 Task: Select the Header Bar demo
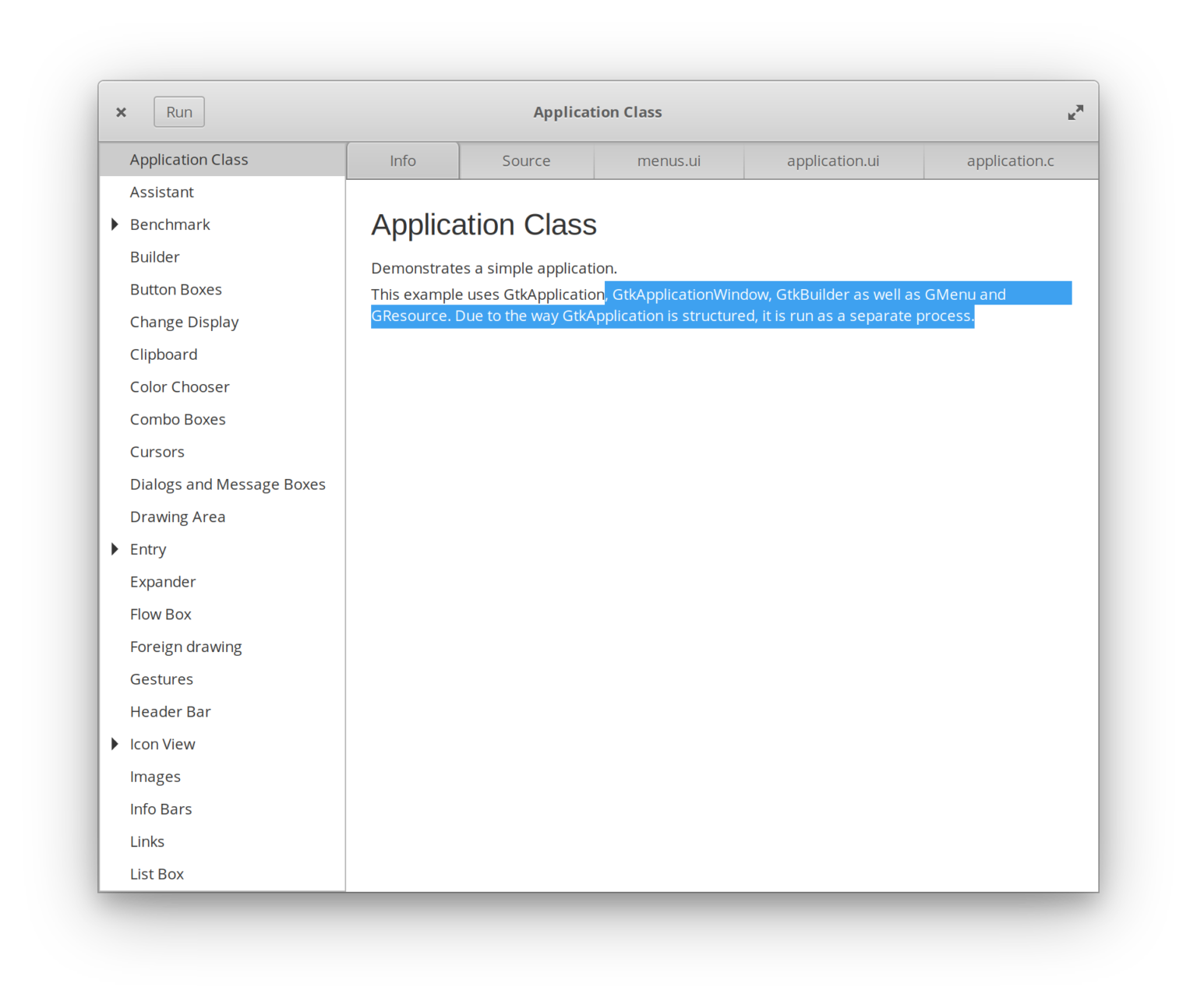click(x=170, y=711)
